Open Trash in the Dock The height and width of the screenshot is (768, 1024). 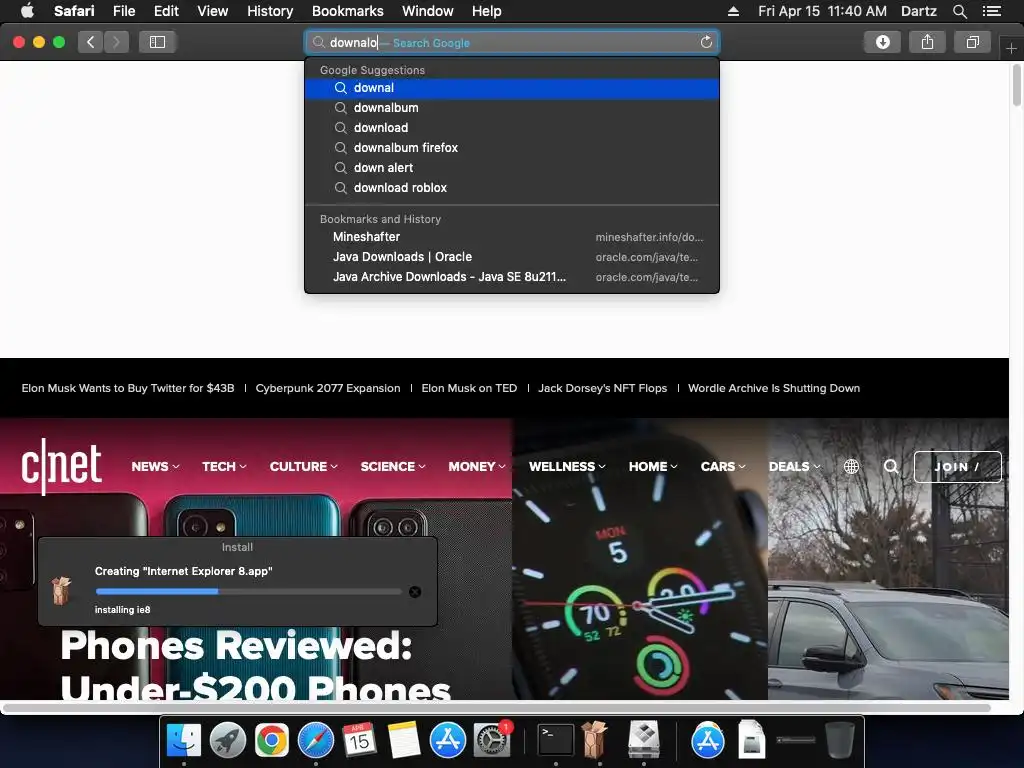(840, 740)
